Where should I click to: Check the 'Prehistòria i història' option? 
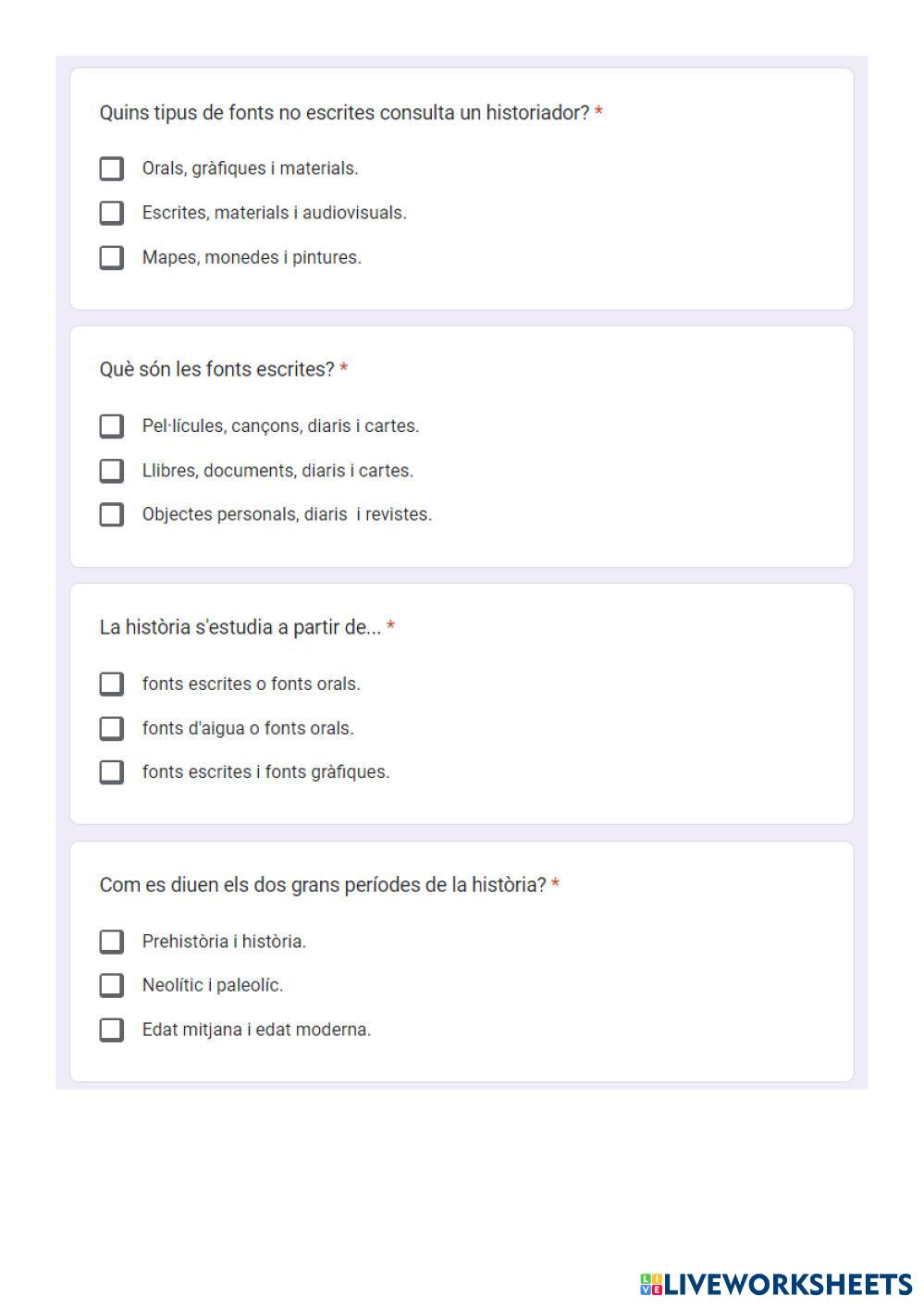tap(111, 941)
